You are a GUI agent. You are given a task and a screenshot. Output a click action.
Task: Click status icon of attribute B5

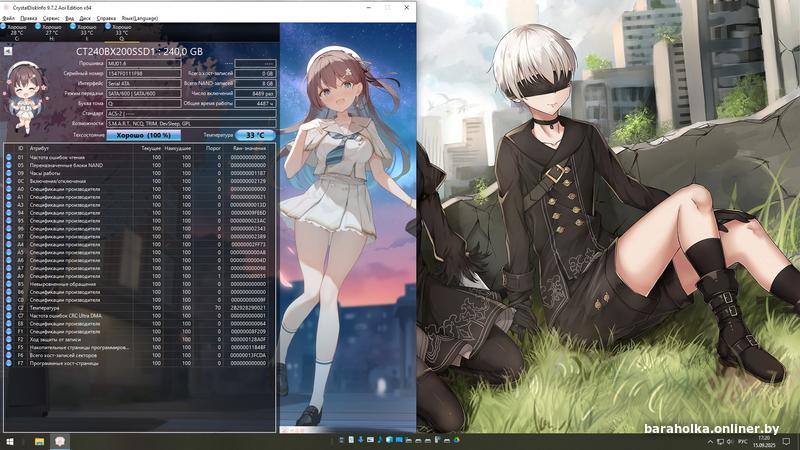tap(9, 284)
